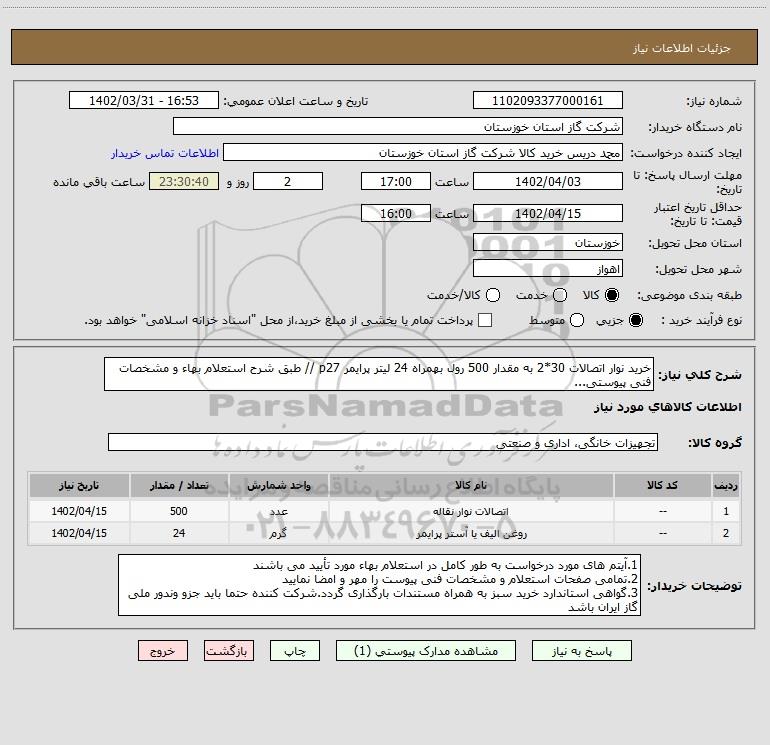Click the delivery city field اهواز

(548, 269)
